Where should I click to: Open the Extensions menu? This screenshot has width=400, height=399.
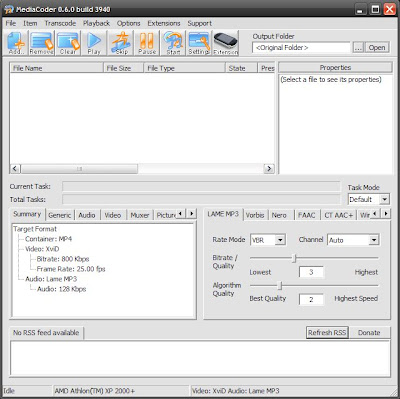tap(164, 23)
